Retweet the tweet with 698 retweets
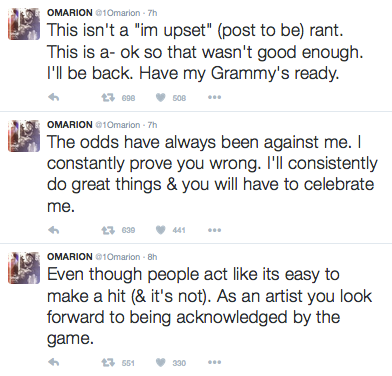 click(108, 97)
